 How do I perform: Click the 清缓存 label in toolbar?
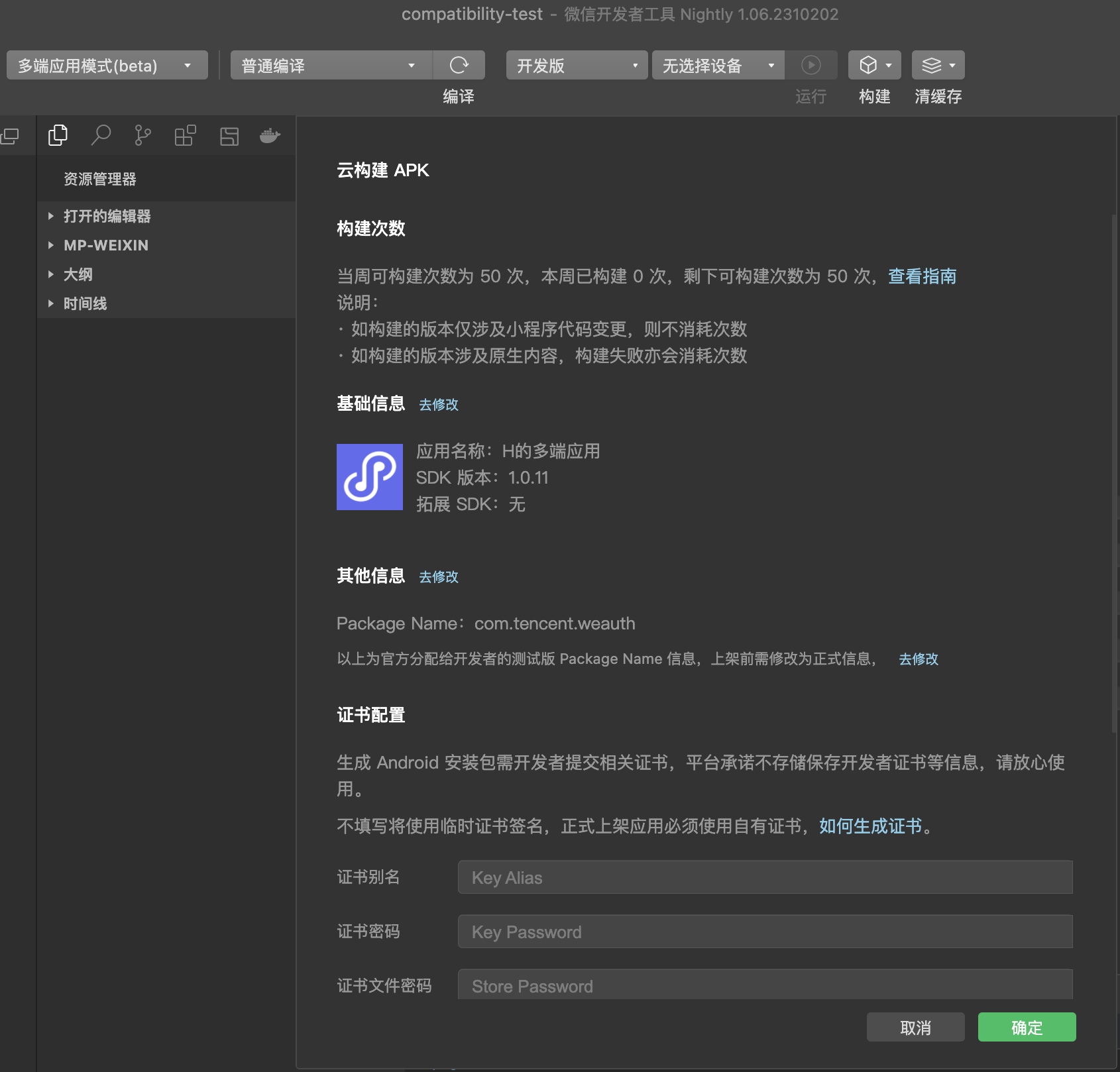pyautogui.click(x=938, y=97)
